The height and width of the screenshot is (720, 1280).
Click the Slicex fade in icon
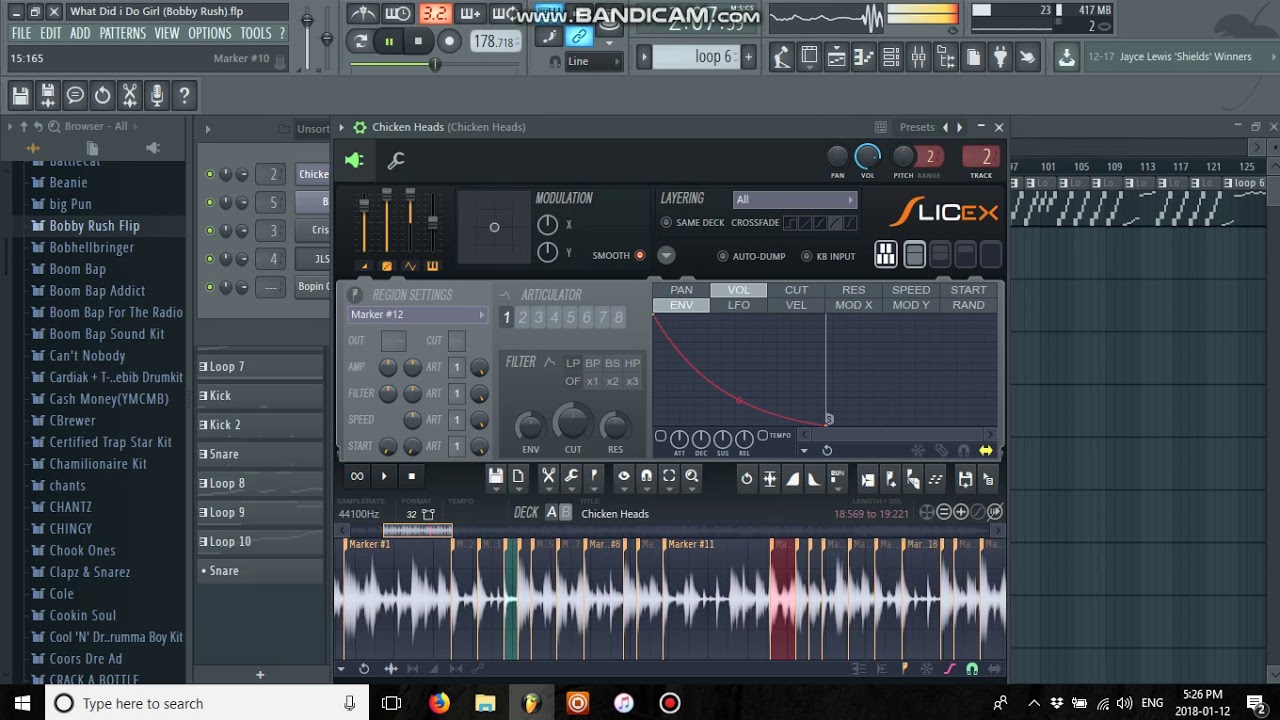point(792,480)
